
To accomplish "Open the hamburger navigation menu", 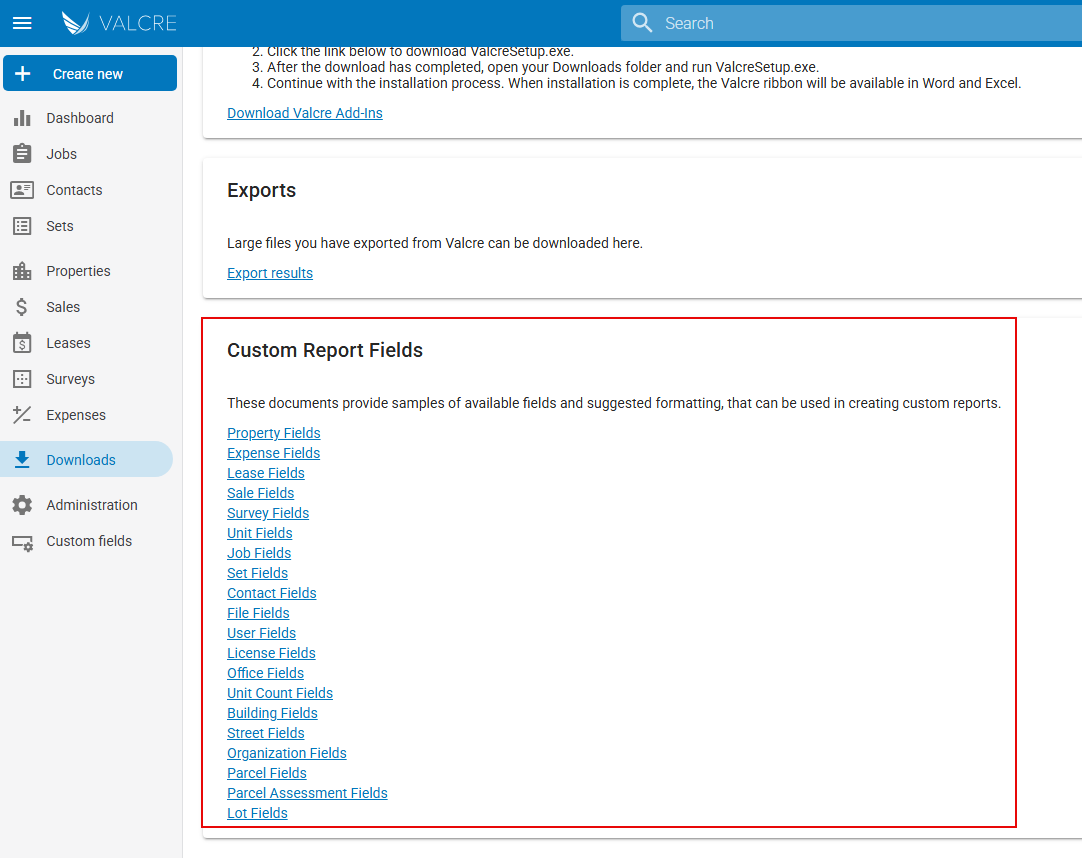I will 22,23.
